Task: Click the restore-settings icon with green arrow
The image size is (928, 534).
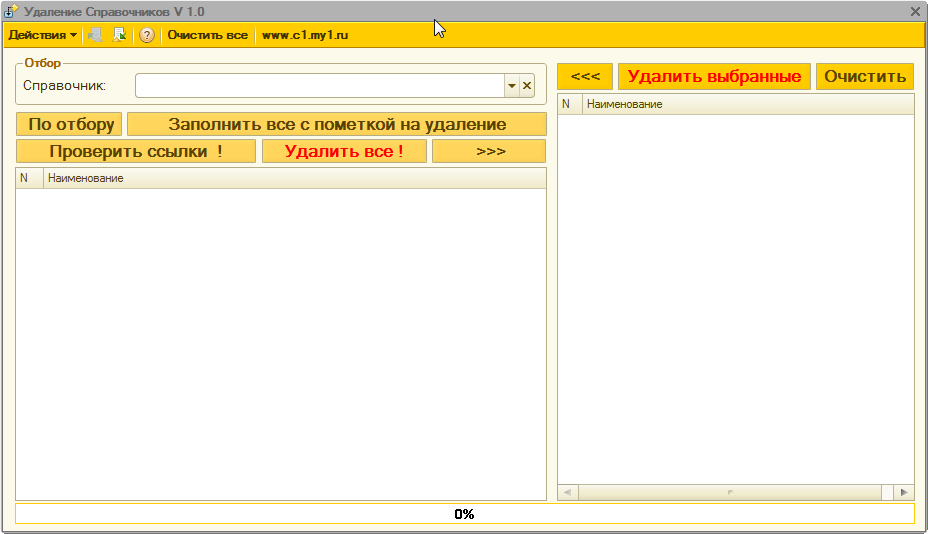Action: pyautogui.click(x=120, y=35)
